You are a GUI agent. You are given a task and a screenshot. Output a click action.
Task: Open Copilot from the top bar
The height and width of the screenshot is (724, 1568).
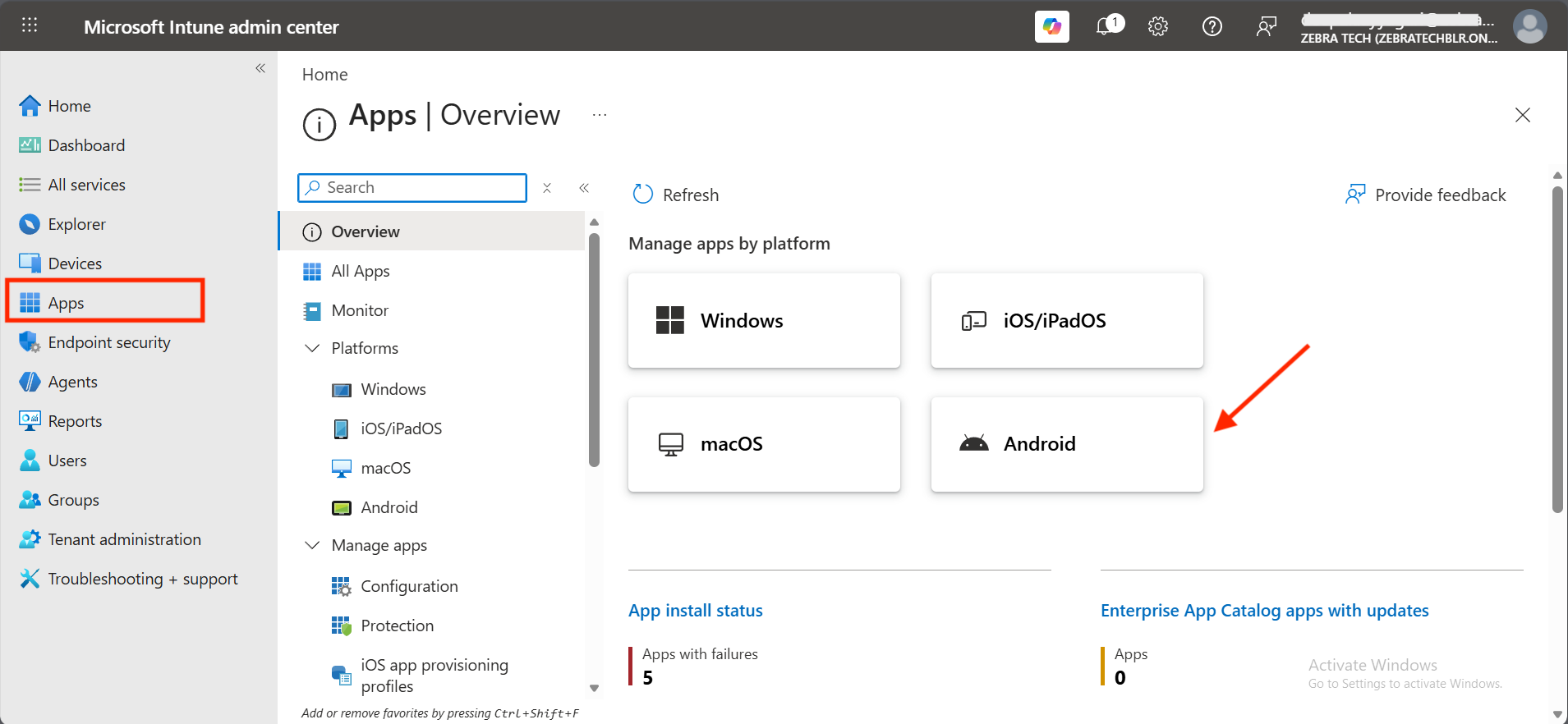pos(1051,26)
